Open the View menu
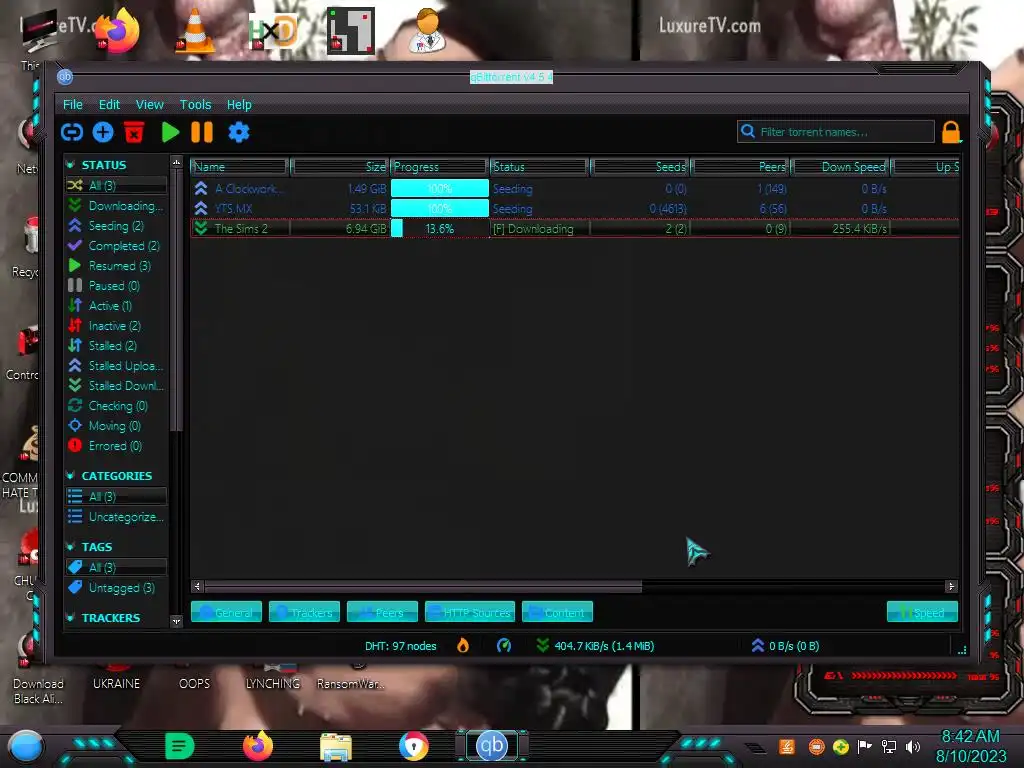This screenshot has height=768, width=1024. point(150,104)
